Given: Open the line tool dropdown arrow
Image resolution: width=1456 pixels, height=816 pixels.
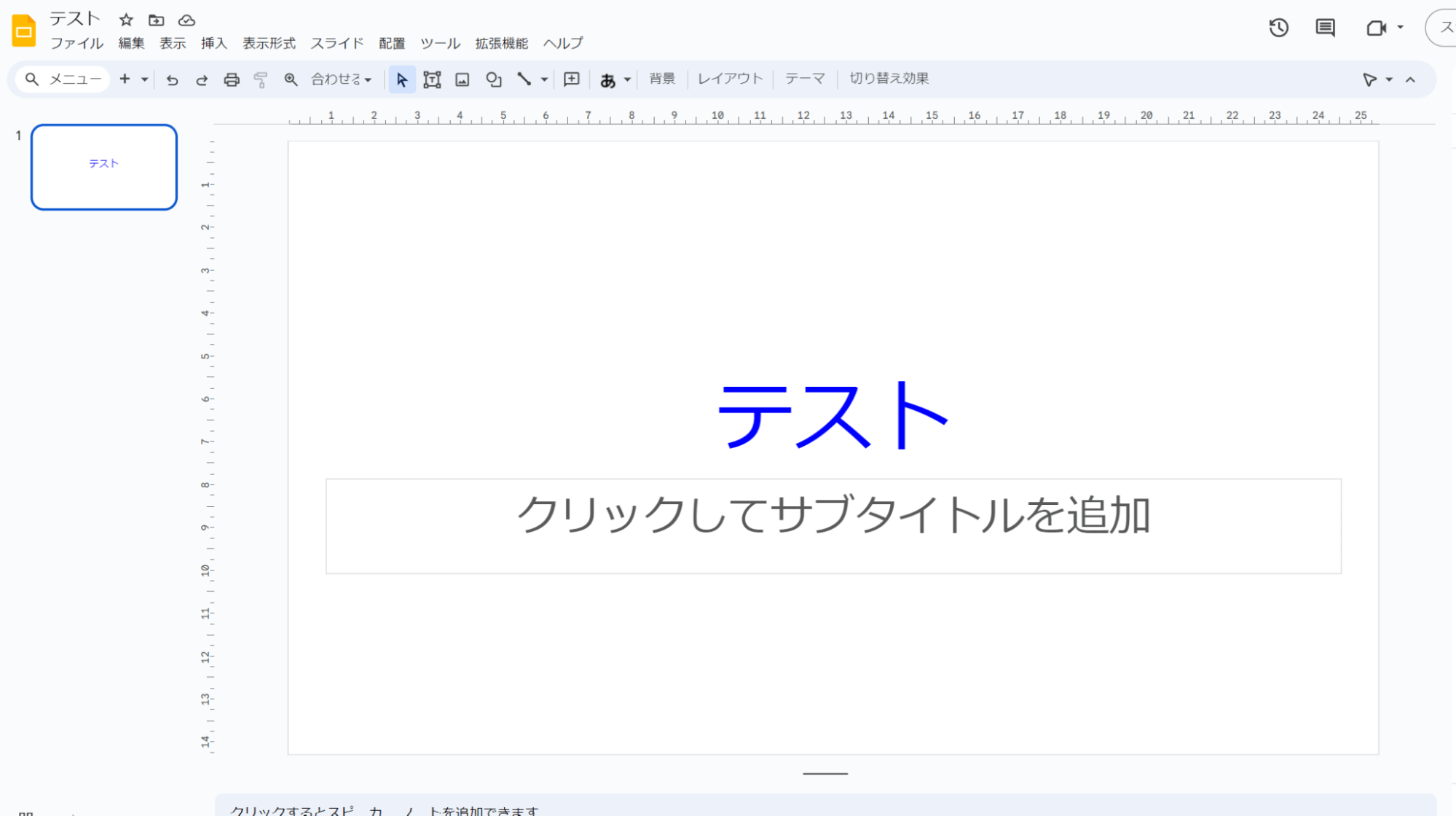Looking at the screenshot, I should point(544,79).
